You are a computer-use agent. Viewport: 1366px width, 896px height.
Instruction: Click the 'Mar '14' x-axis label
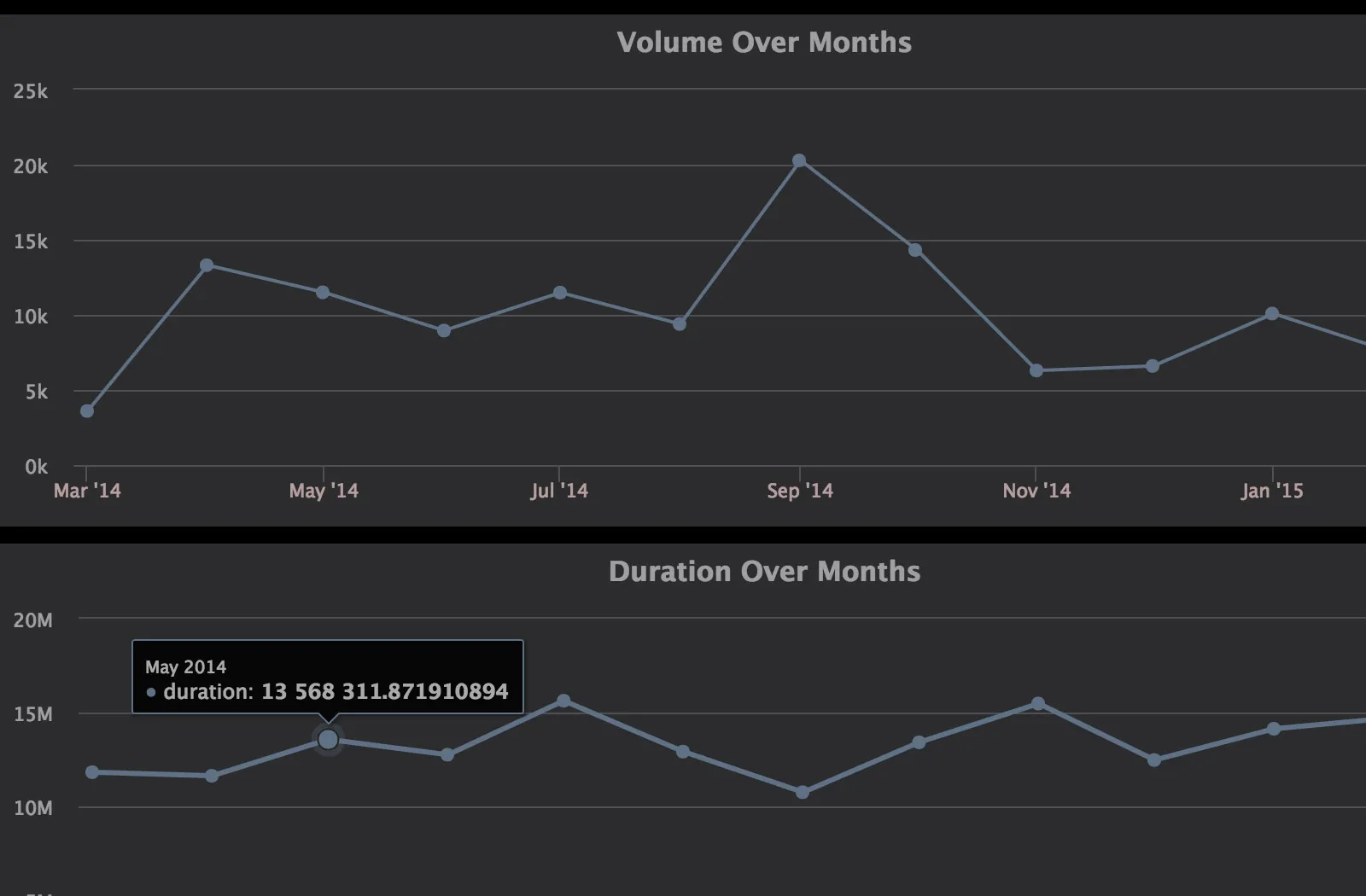point(87,491)
